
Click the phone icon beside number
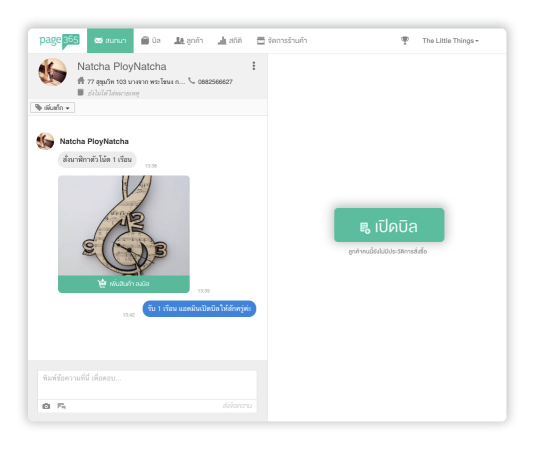pos(191,81)
